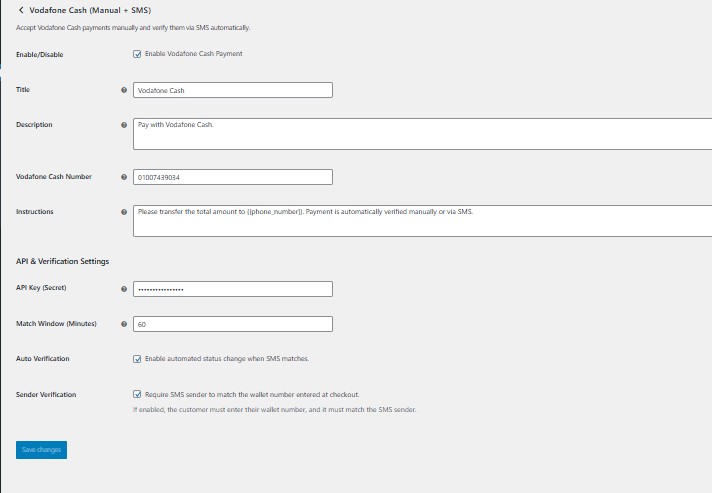Click the Require SMS sender to match label

(252, 394)
